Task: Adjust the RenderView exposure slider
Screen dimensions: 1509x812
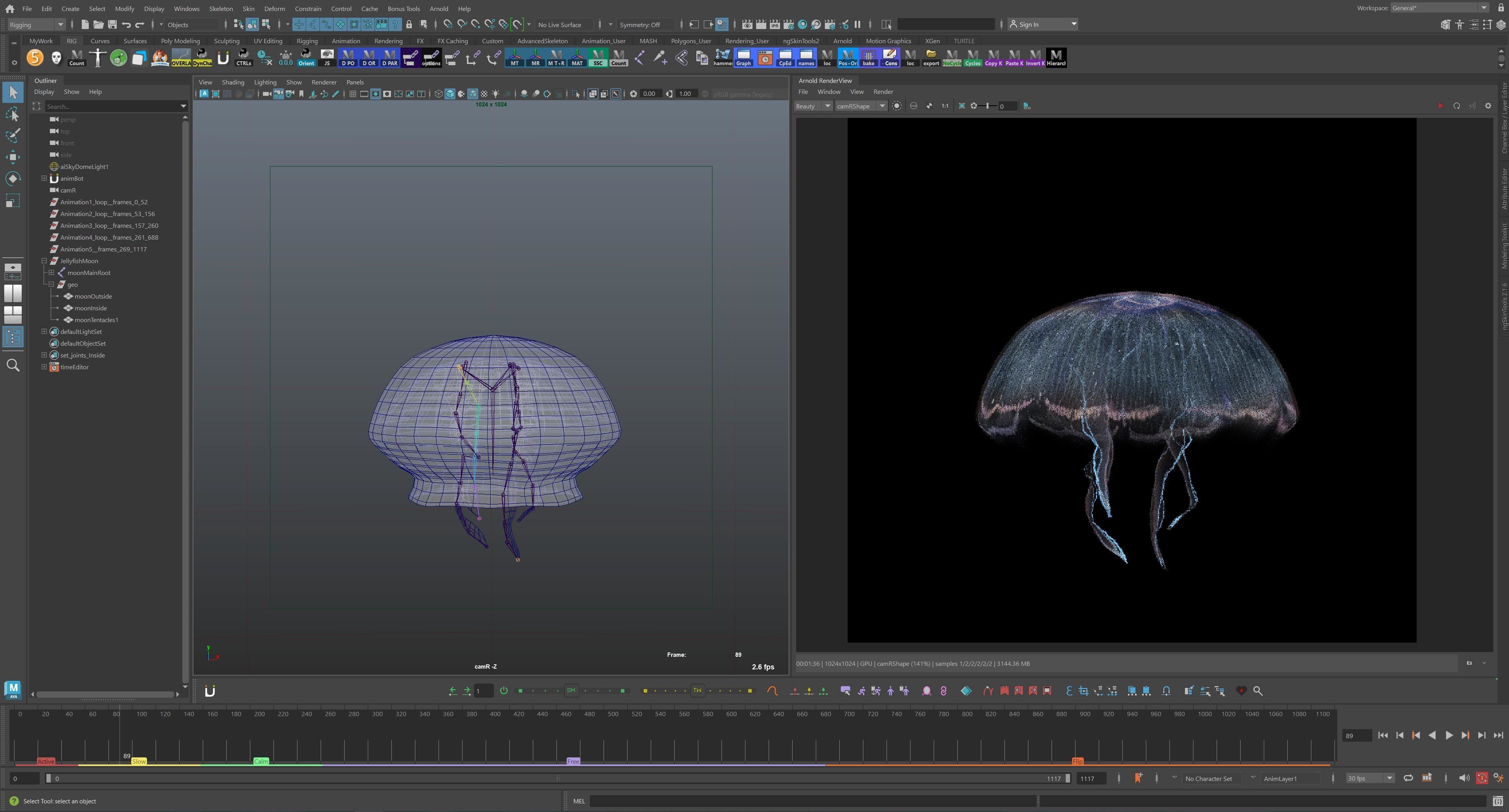Action: point(988,106)
